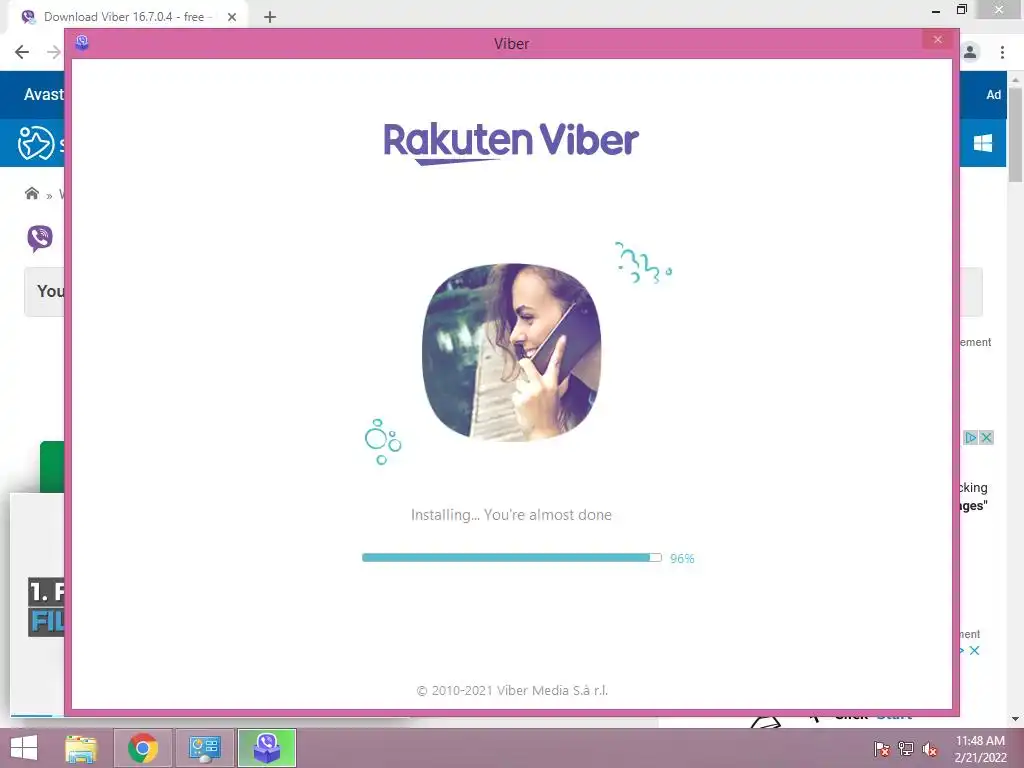
Task: Click the Rakuten Viber logo
Action: [511, 144]
